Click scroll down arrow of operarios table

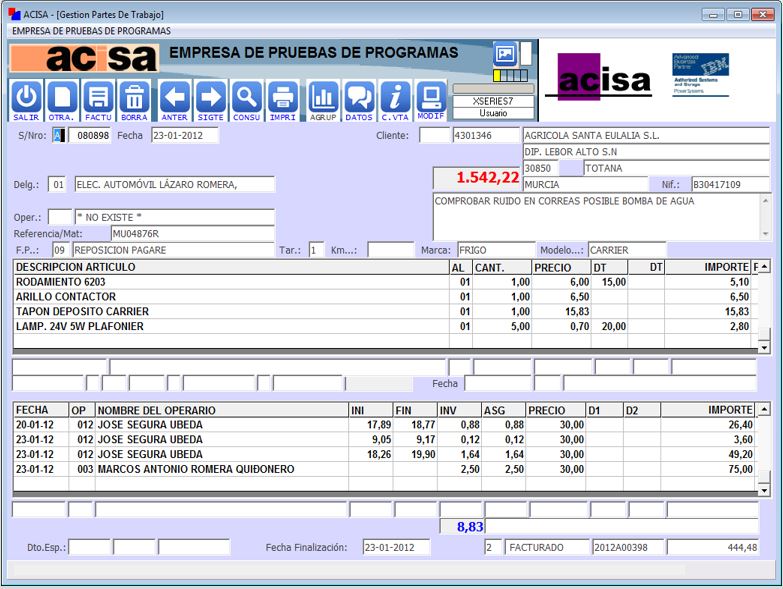pos(764,490)
